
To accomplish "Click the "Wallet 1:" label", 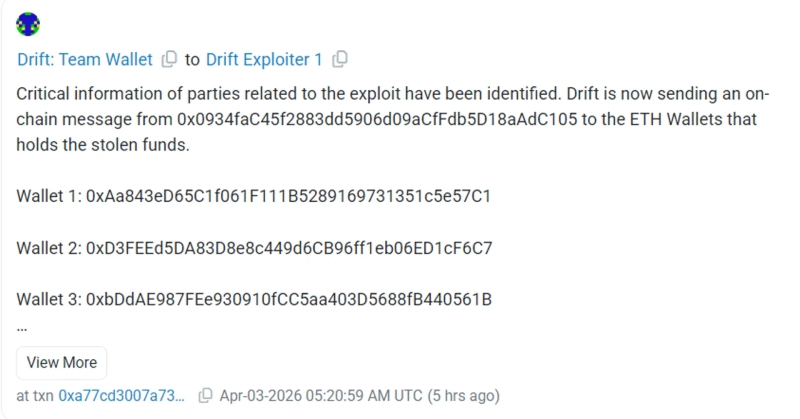I will [47, 195].
